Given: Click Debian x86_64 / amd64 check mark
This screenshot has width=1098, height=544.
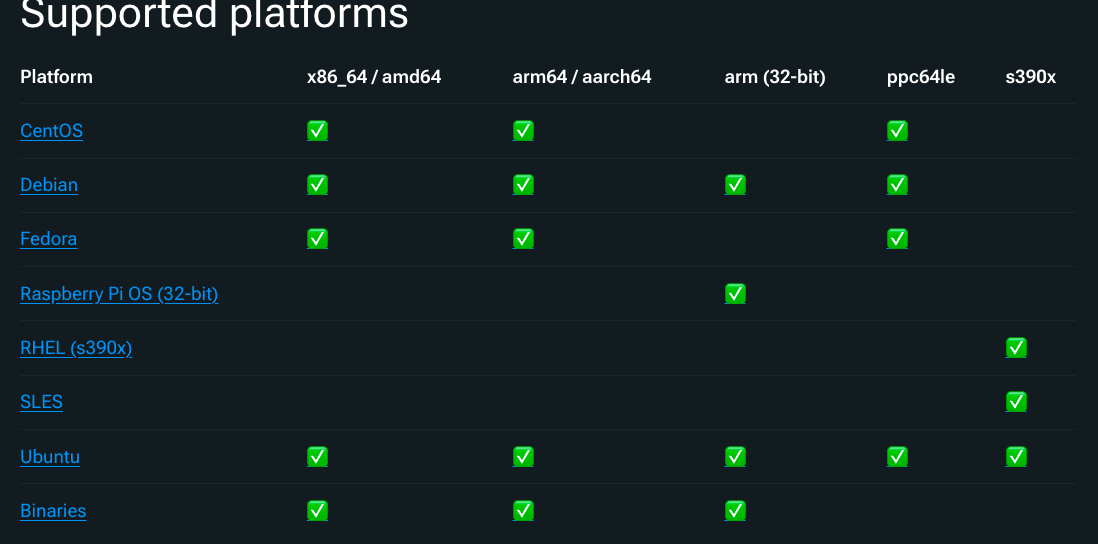Looking at the screenshot, I should (x=317, y=185).
